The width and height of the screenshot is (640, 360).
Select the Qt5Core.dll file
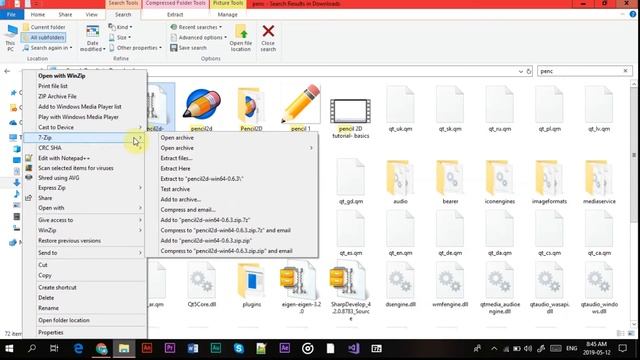(202, 281)
